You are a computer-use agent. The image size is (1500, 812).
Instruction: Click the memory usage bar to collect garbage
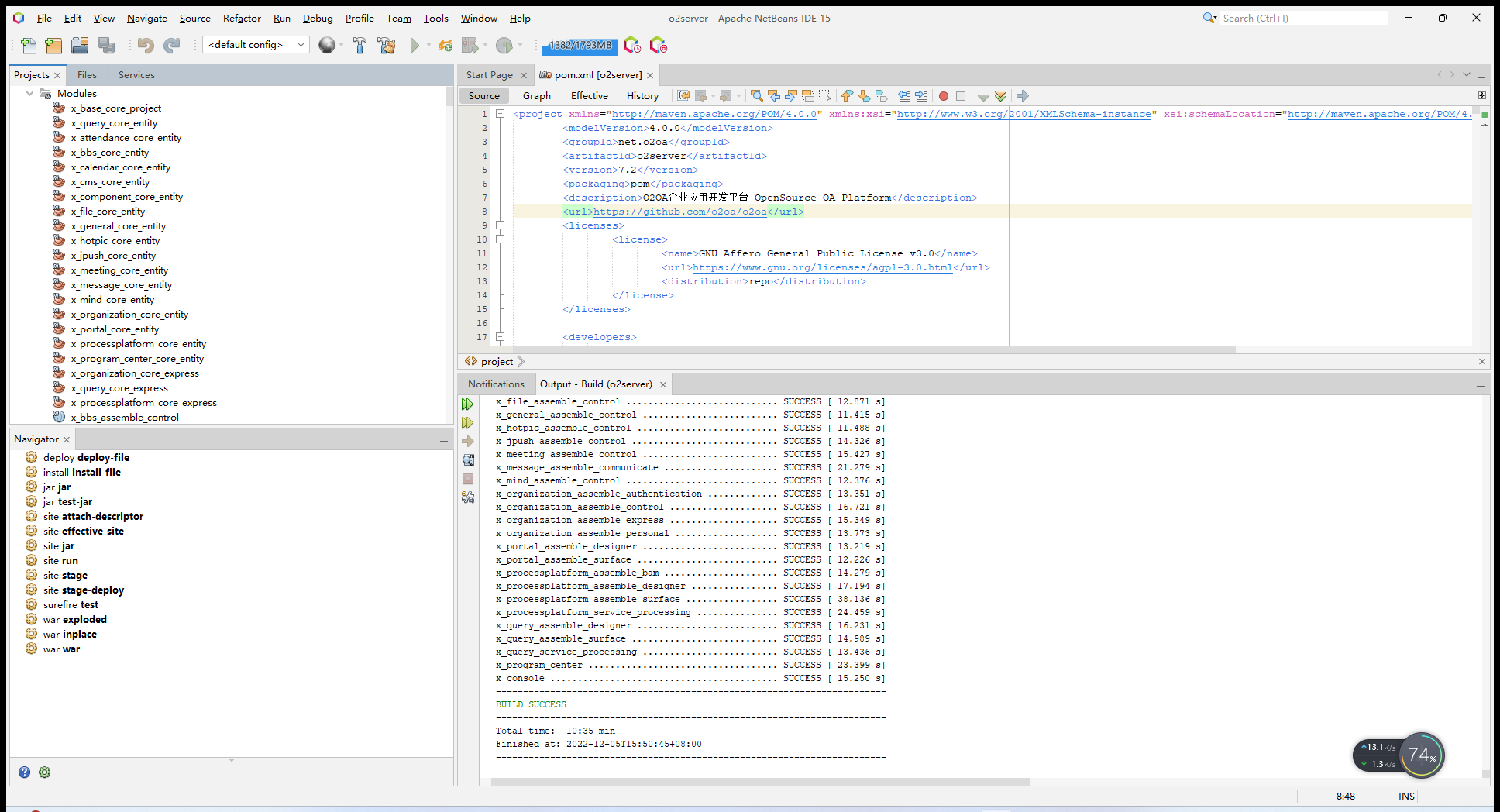580,46
